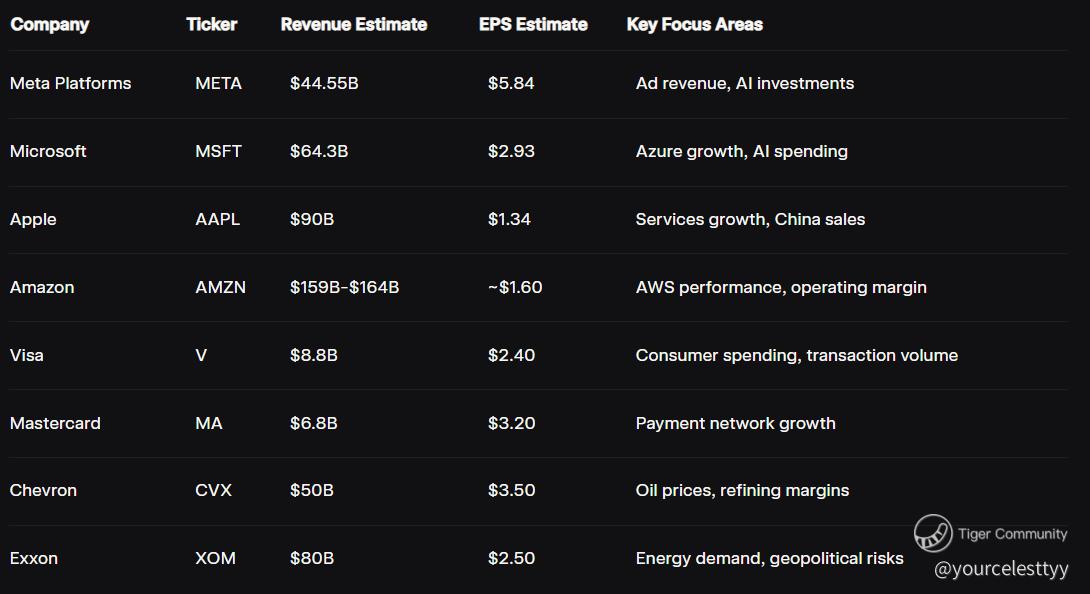
Task: Click the Tiger Community label text
Action: click(1012, 534)
